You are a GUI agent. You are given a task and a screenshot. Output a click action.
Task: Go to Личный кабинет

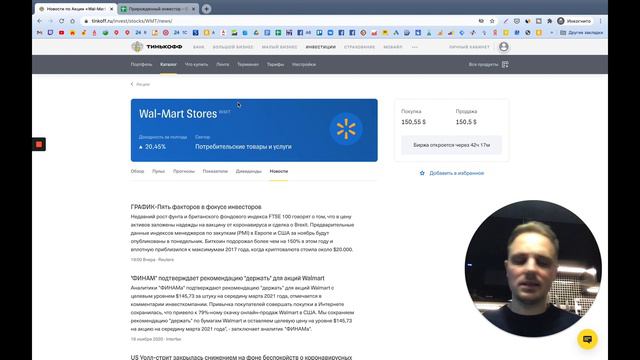[x=469, y=47]
